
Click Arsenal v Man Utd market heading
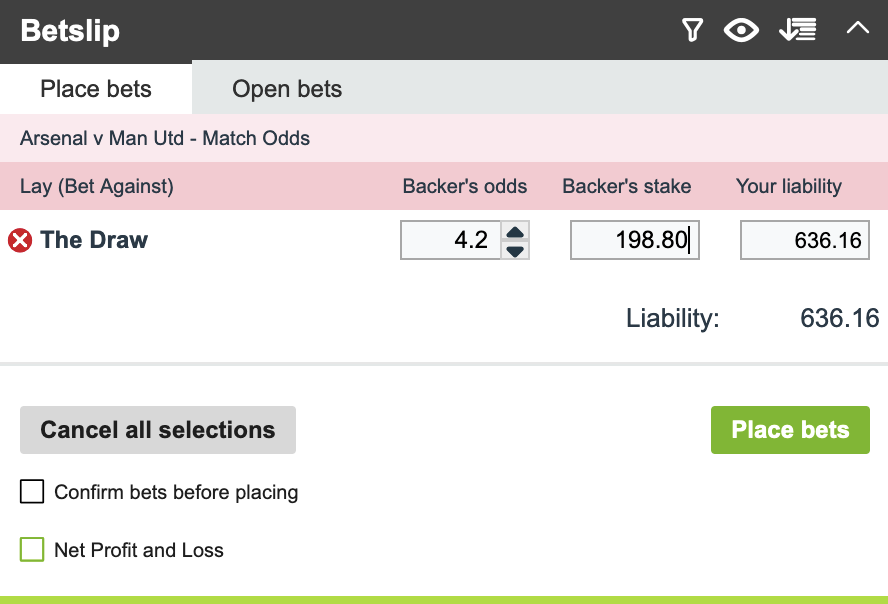[x=165, y=138]
